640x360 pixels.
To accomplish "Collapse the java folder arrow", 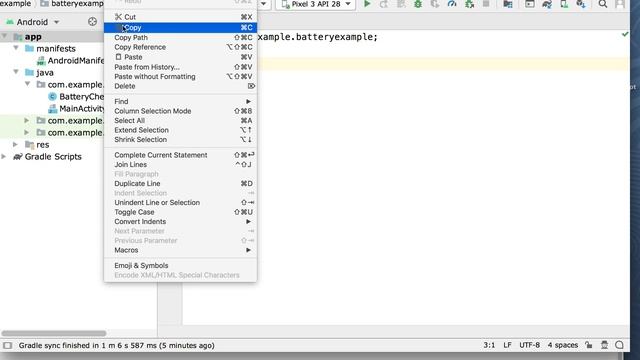I will pyautogui.click(x=16, y=72).
